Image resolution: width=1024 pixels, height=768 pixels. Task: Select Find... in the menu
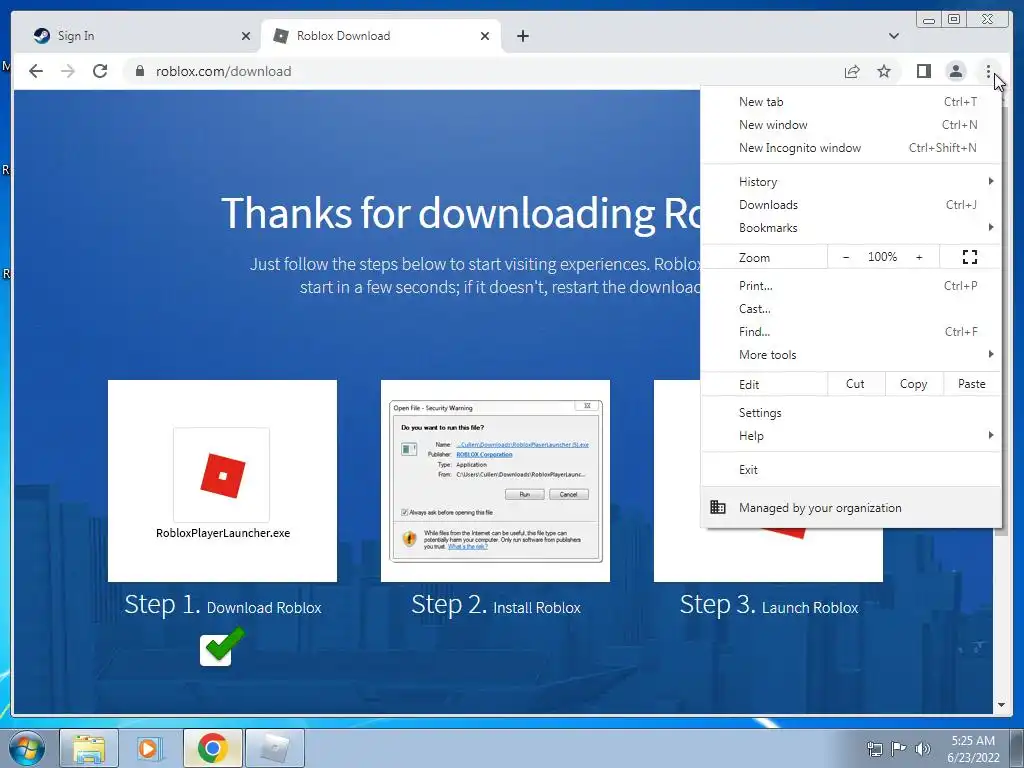(851, 332)
